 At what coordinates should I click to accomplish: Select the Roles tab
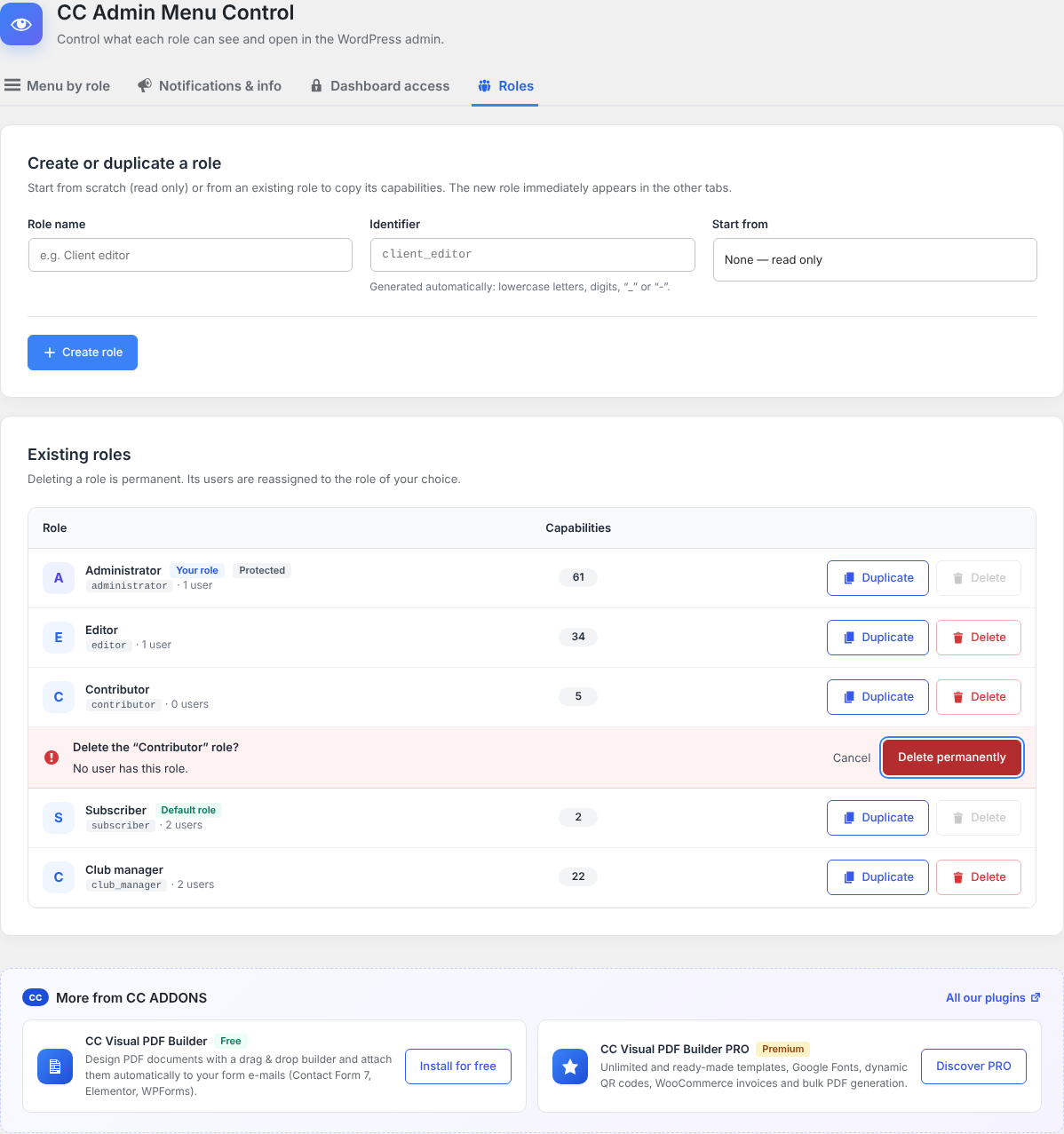[505, 86]
